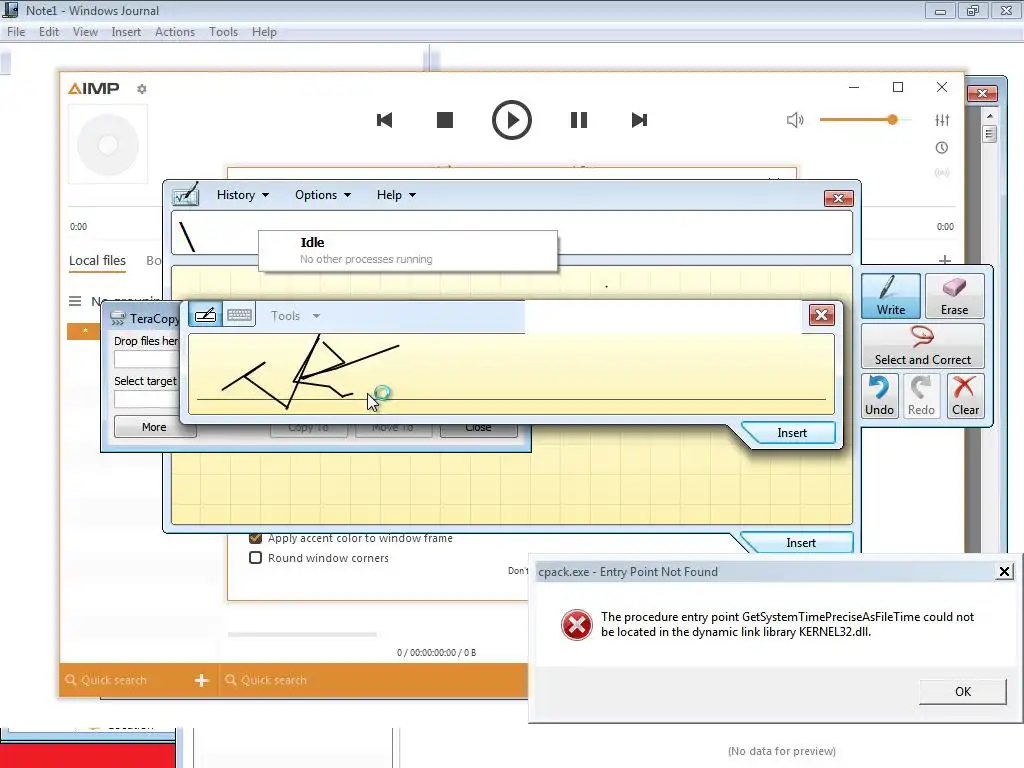Click OK in cpack.exe error dialog

963,692
